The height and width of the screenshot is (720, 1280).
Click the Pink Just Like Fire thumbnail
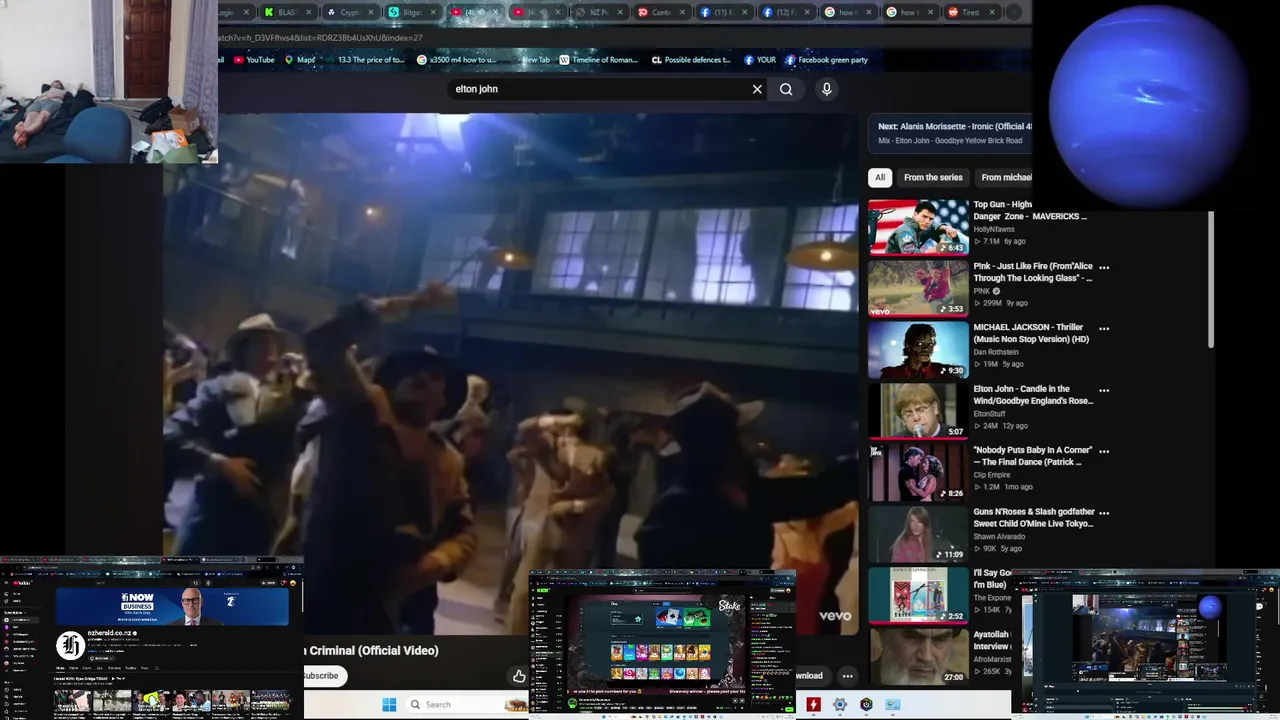918,289
